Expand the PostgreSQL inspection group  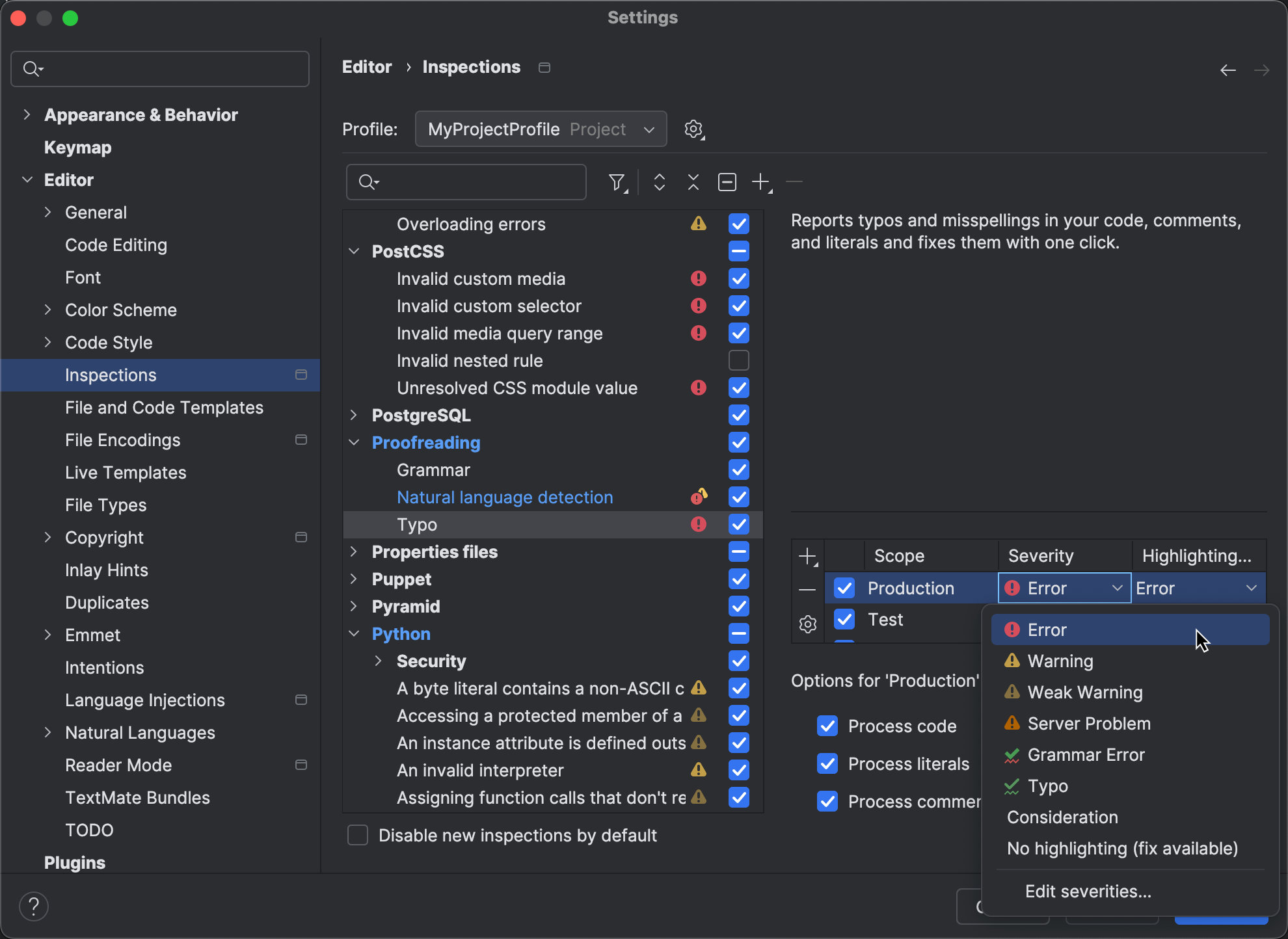[x=354, y=415]
